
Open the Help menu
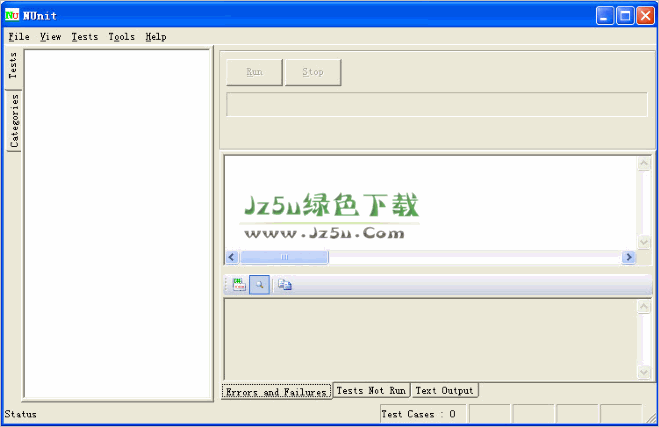pyautogui.click(x=156, y=37)
